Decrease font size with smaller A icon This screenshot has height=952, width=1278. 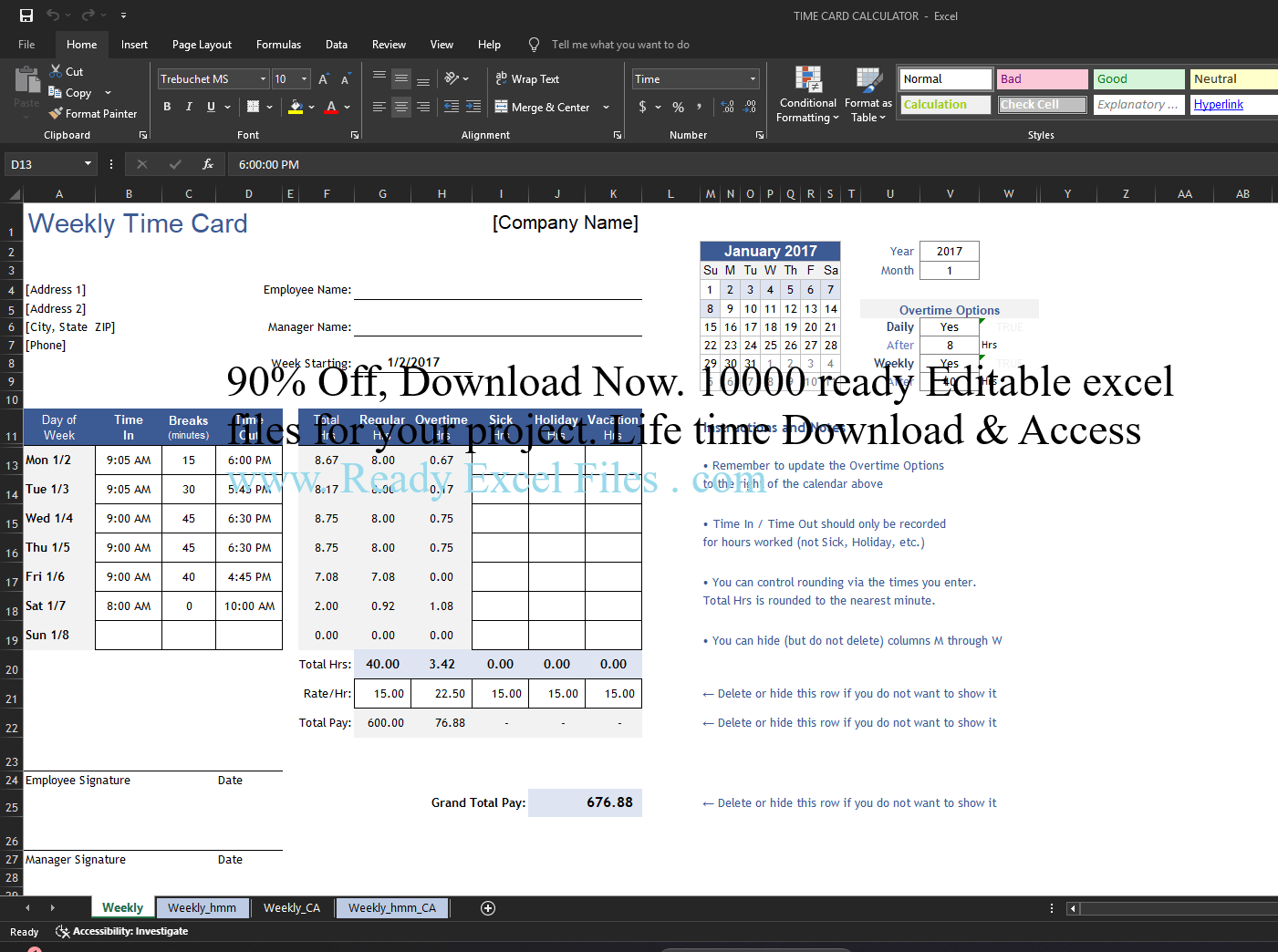coord(345,79)
